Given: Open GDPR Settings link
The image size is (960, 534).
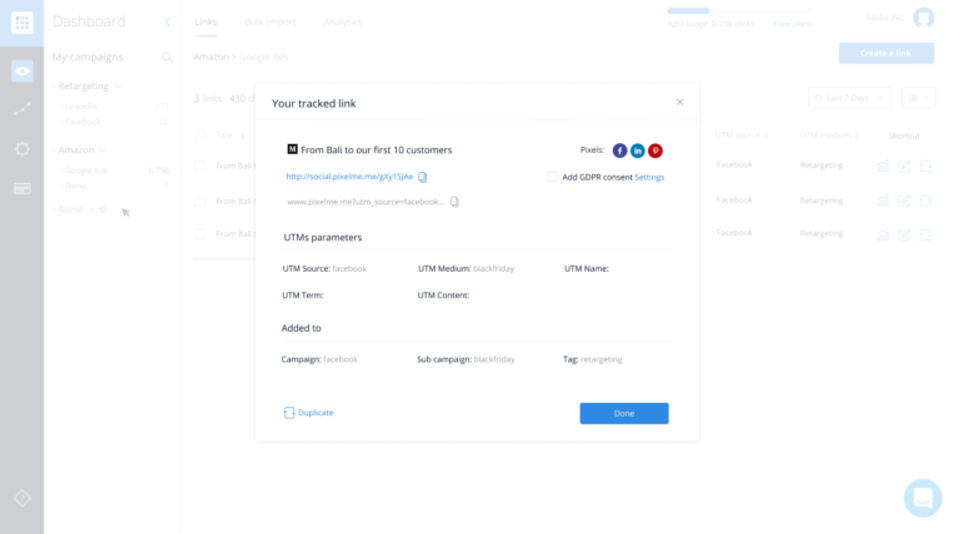Looking at the screenshot, I should (x=649, y=177).
